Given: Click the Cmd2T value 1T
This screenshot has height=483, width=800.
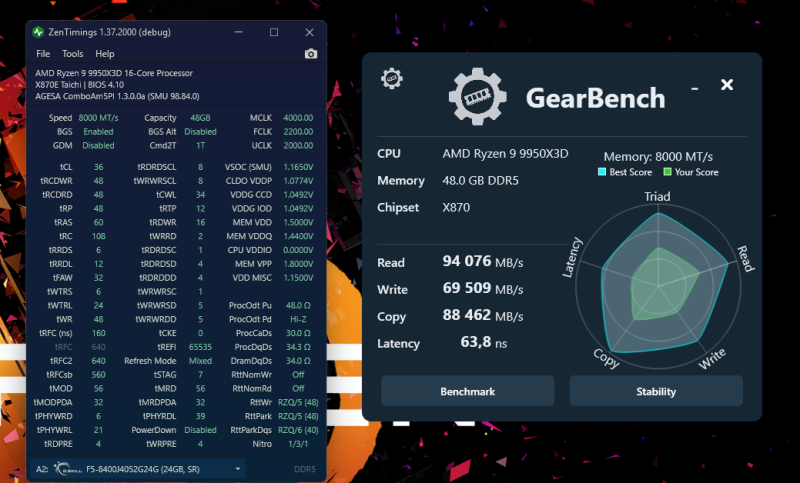Looking at the screenshot, I should click(201, 145).
